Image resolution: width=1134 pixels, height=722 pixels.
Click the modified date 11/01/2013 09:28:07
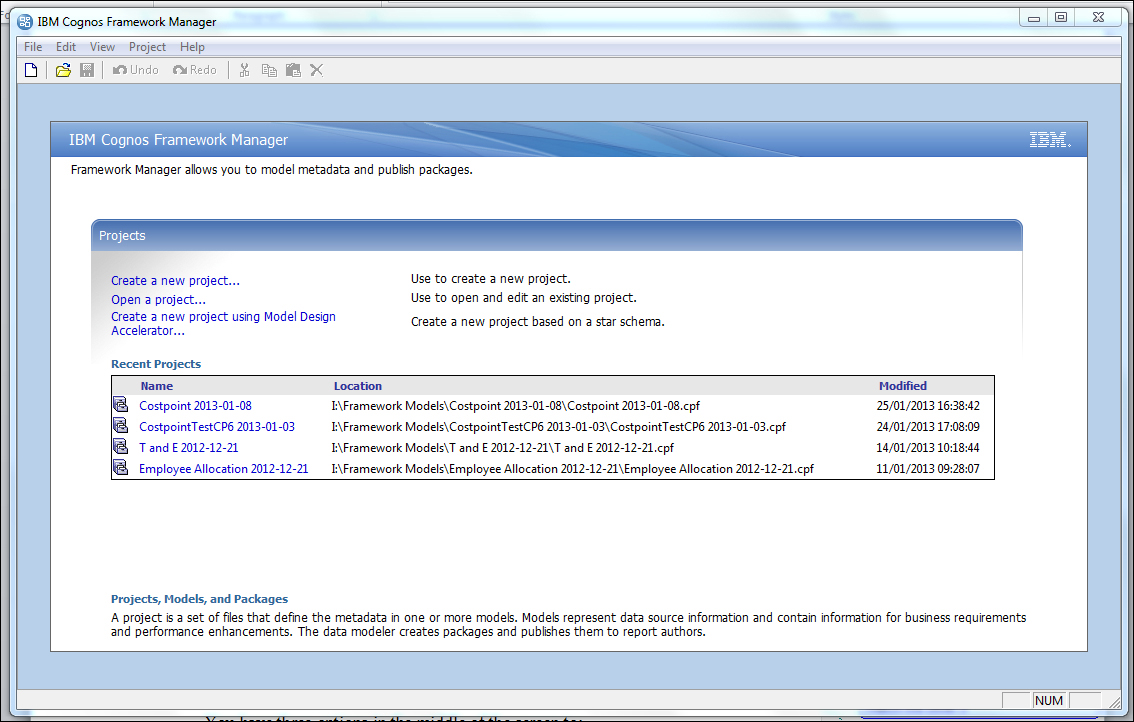pos(928,469)
